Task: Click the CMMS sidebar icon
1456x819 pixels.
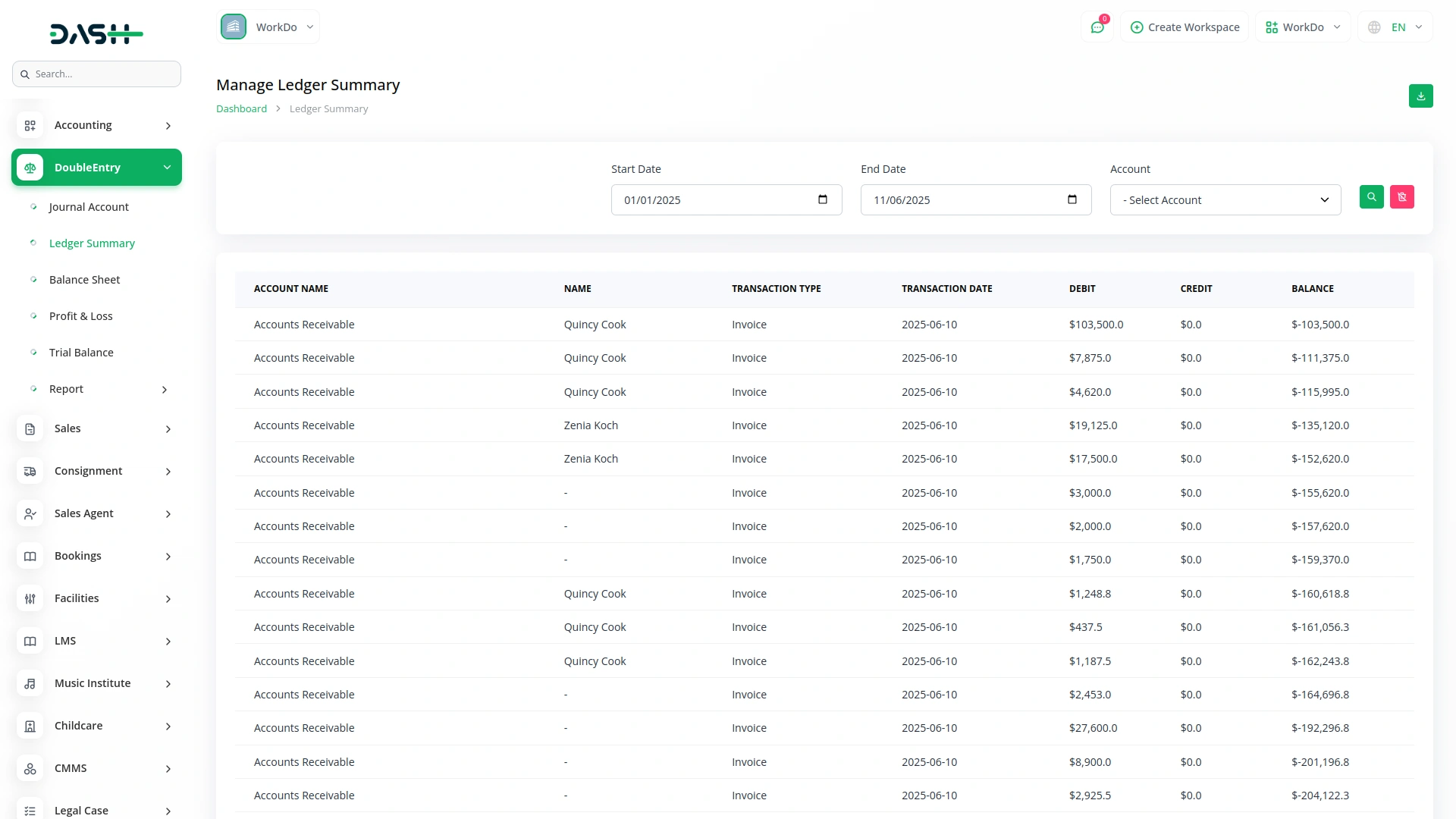Action: pos(30,768)
